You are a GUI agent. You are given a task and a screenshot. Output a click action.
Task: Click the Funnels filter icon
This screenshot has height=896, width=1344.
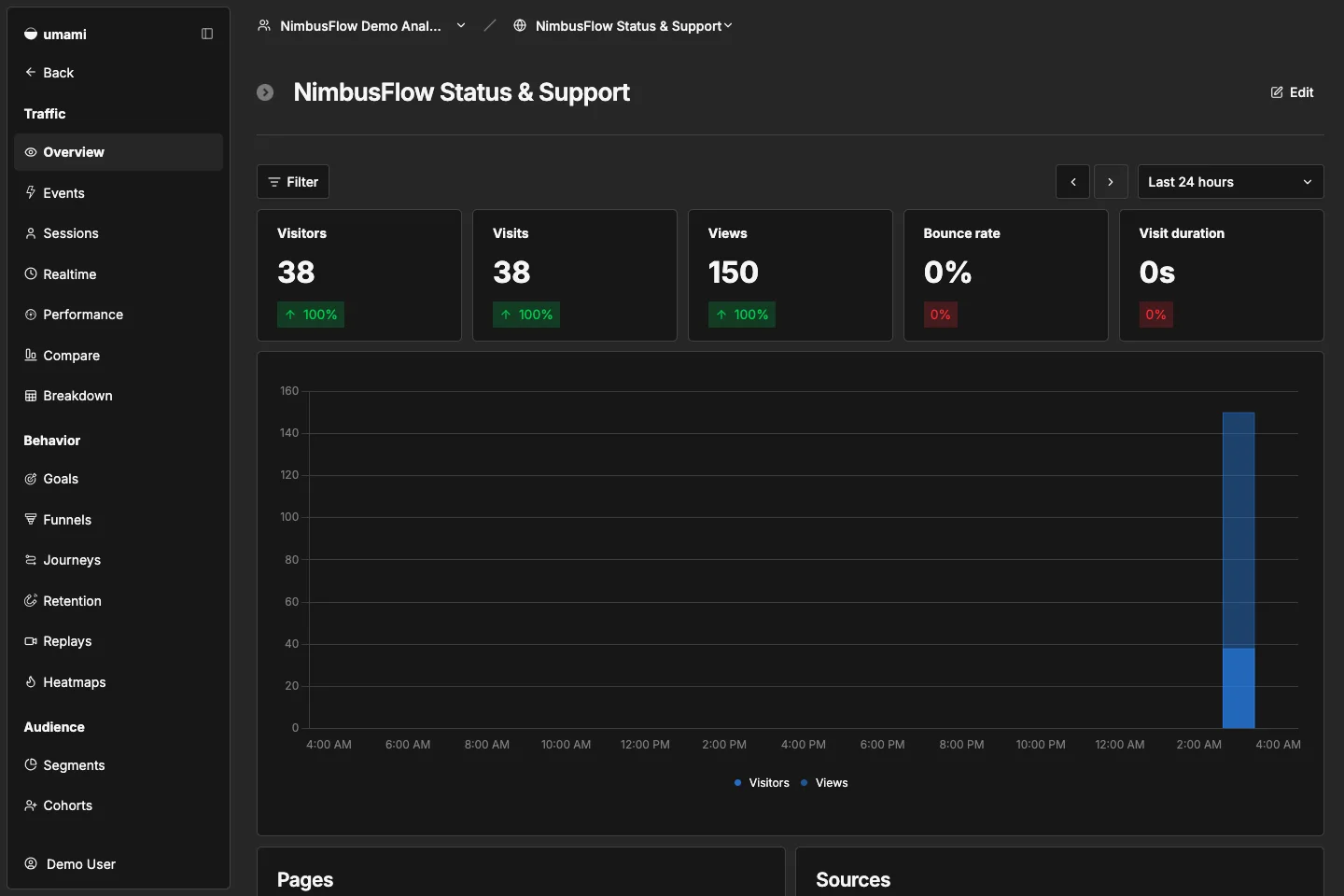pyautogui.click(x=31, y=519)
